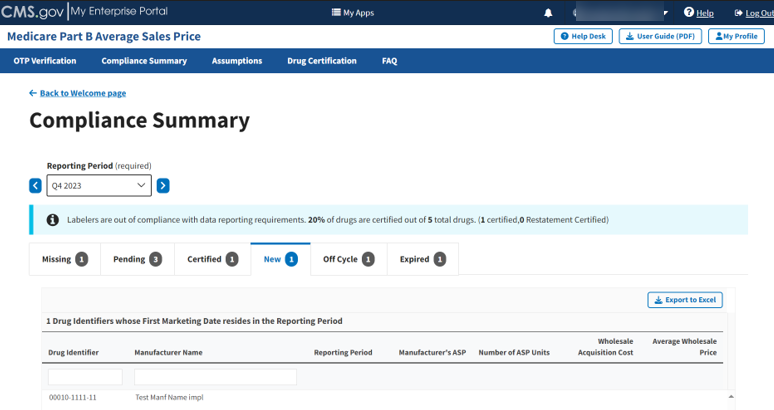The width and height of the screenshot is (774, 410).
Task: Go to Drug Certification page
Action: (322, 61)
